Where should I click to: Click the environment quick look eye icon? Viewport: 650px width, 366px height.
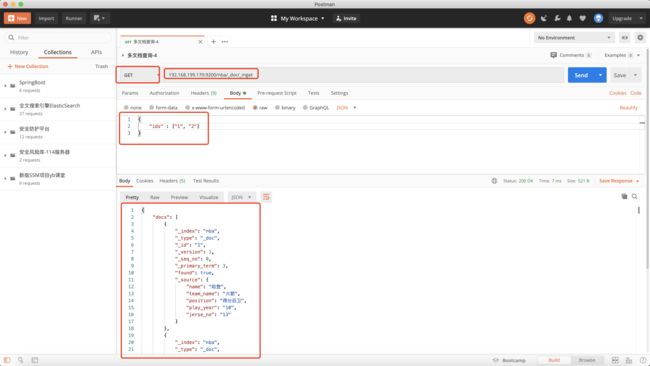(x=625, y=38)
